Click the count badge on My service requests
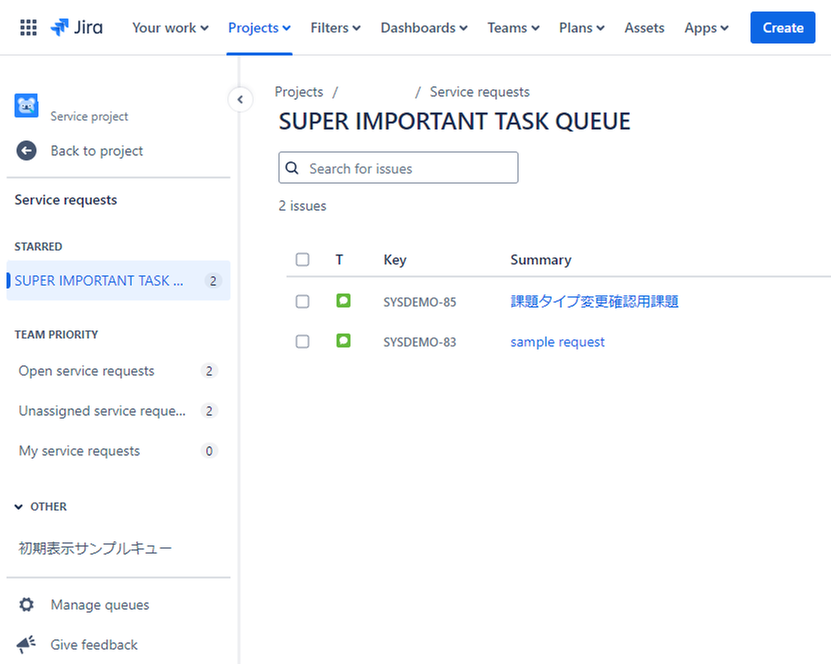Viewport: 831px width, 664px height. [209, 451]
